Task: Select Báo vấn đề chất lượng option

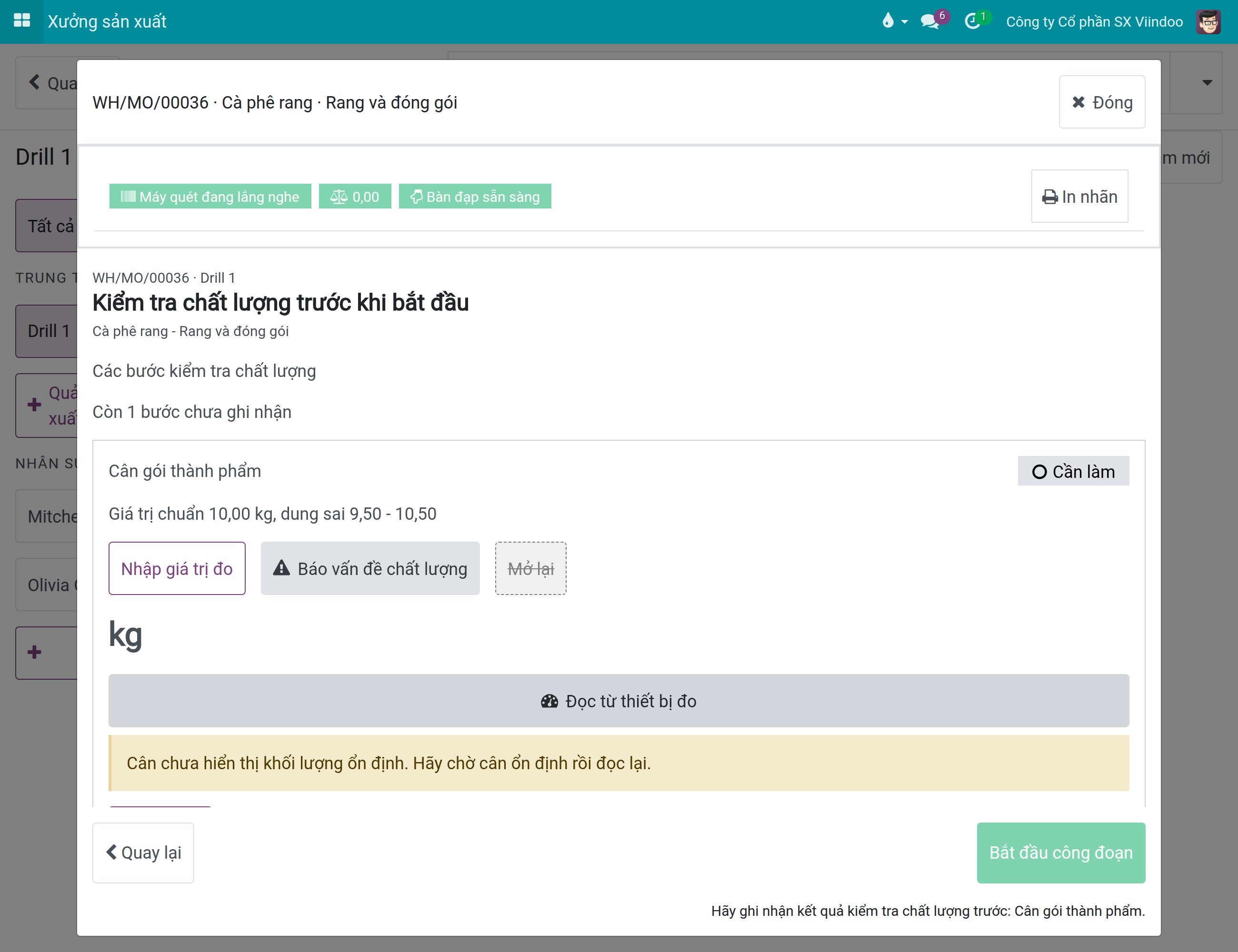Action: click(x=370, y=568)
